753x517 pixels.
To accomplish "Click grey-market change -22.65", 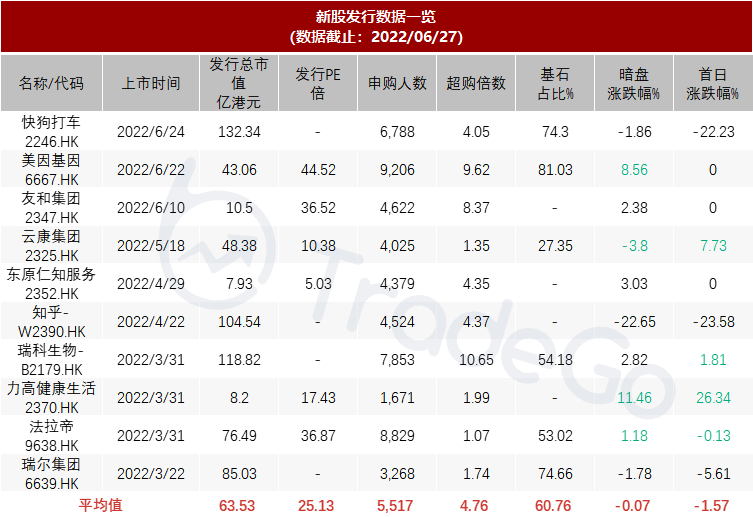I will (634, 322).
